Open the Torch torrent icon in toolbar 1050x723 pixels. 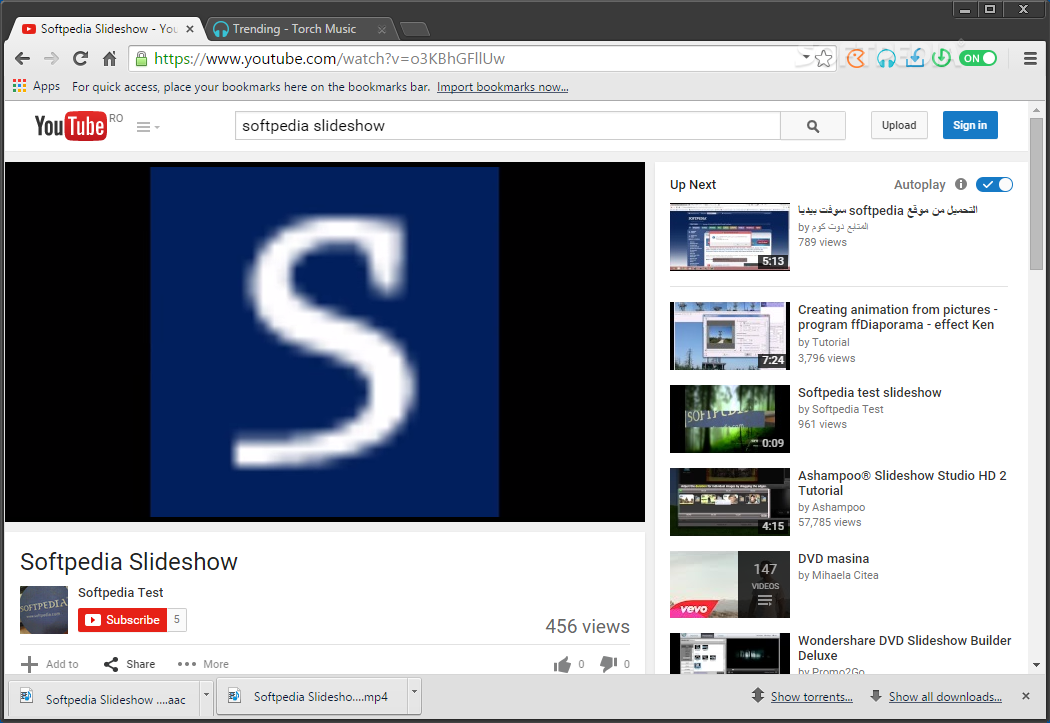[x=942, y=59]
